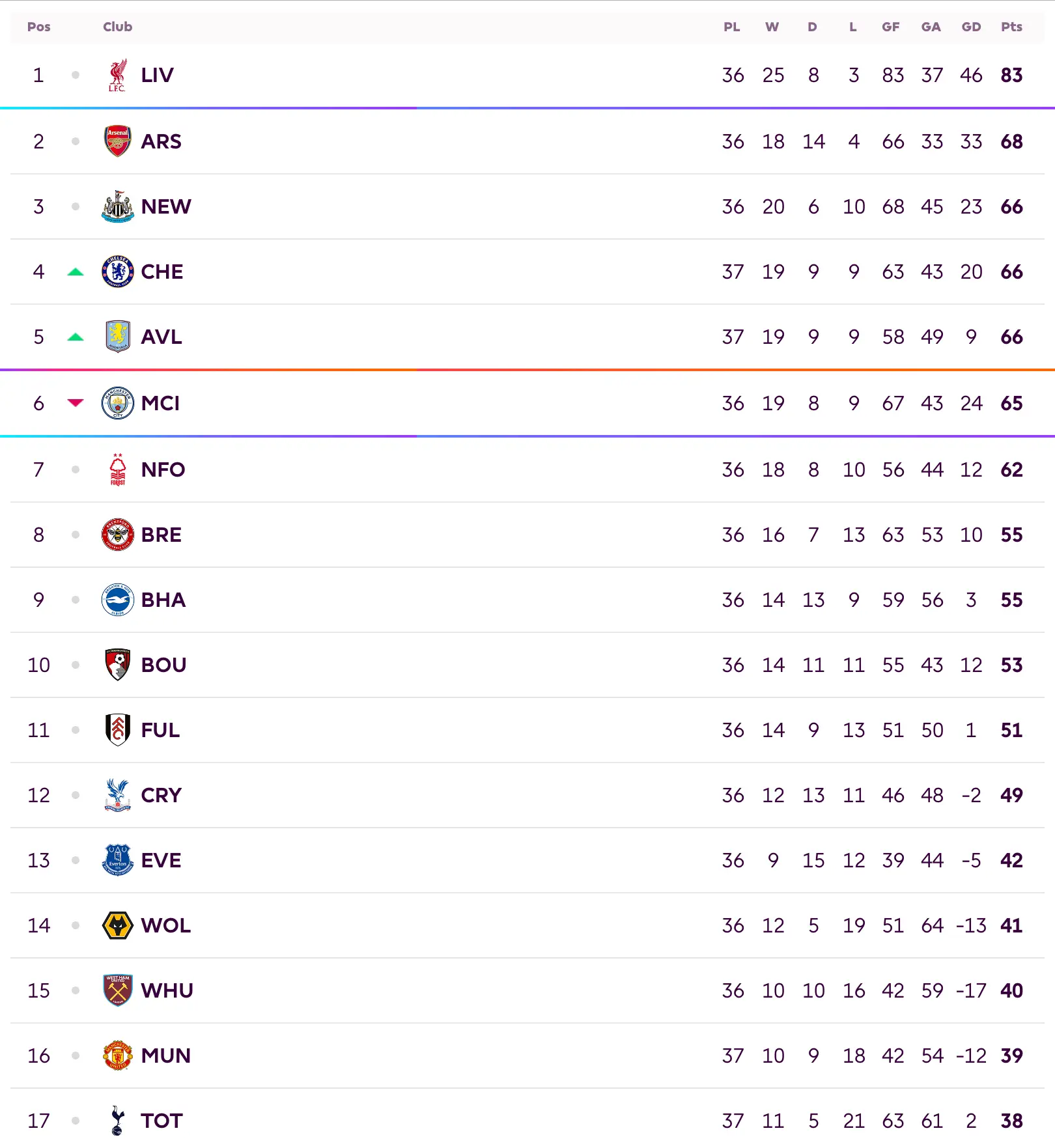
Task: Click the Aston Villa crest
Action: click(118, 337)
